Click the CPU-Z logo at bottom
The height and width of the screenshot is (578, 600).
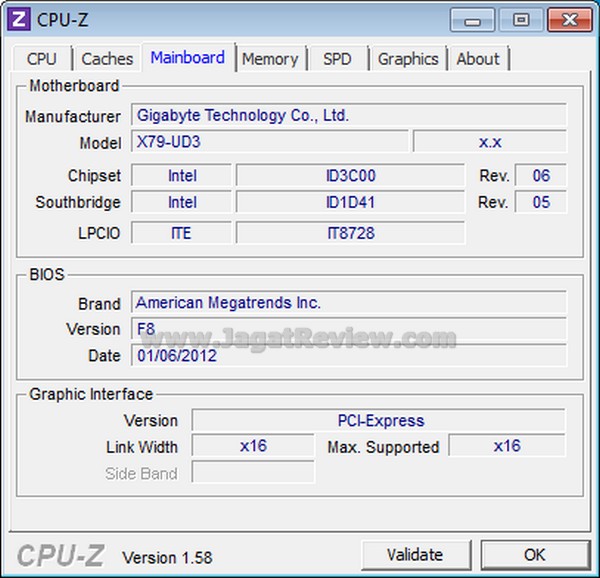pyautogui.click(x=61, y=556)
